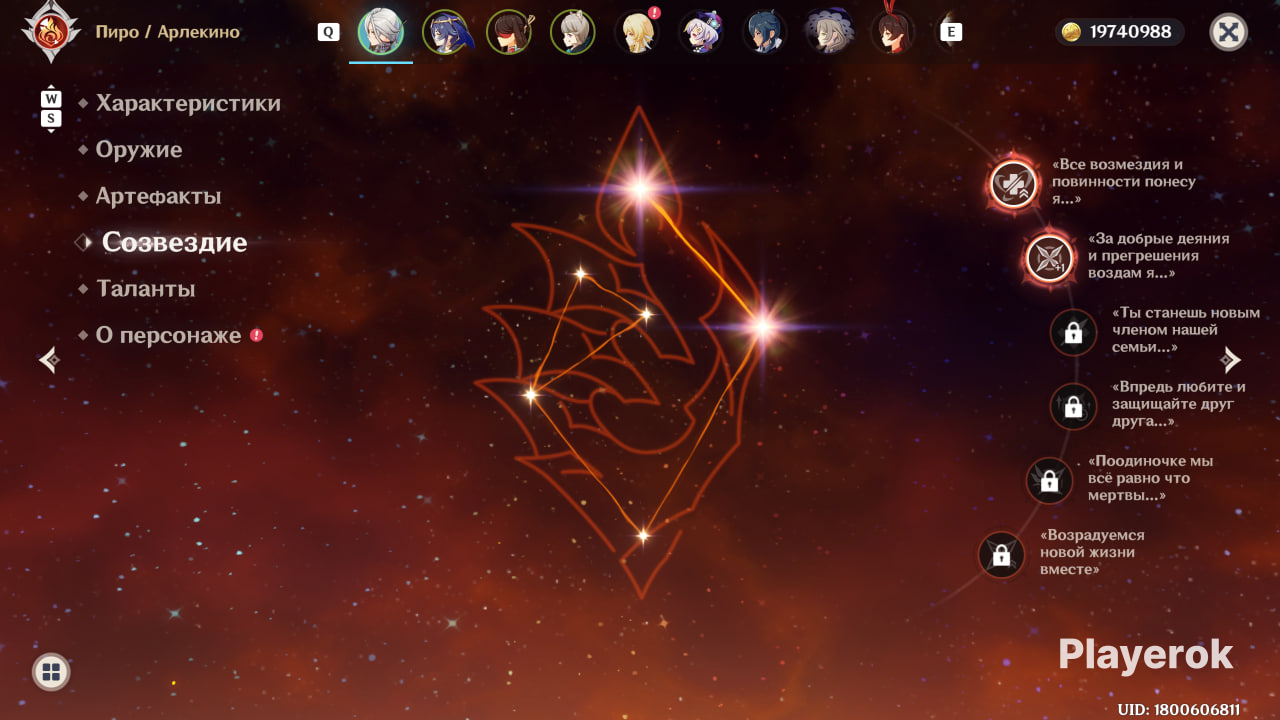The width and height of the screenshot is (1280, 720).
Task: Click the lowest star of the constellation
Action: click(643, 535)
